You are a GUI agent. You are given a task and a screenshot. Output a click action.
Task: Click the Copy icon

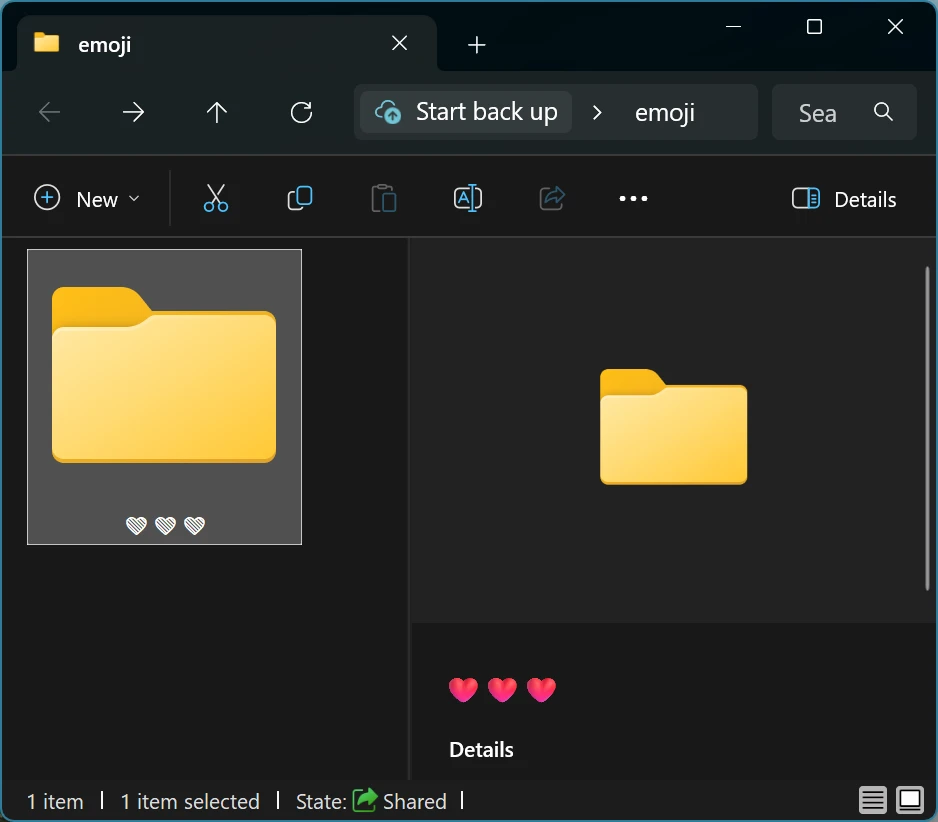click(x=299, y=198)
